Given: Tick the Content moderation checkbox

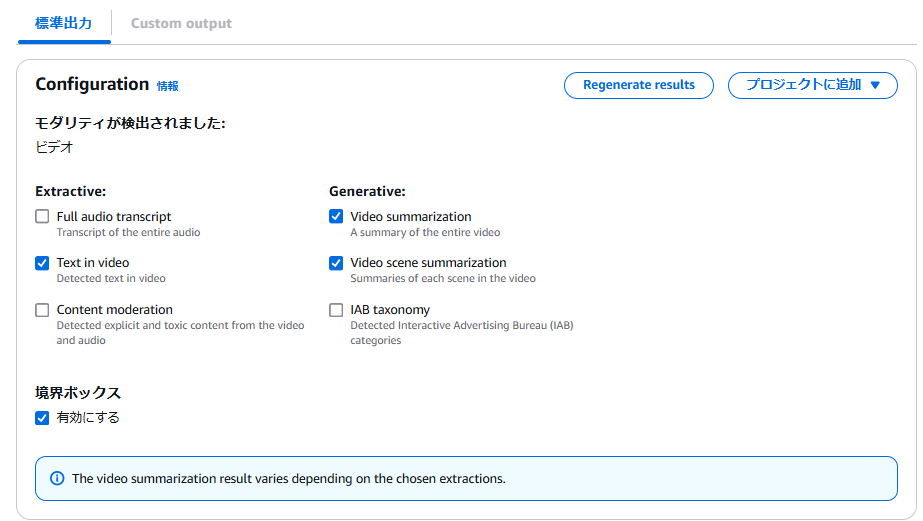Looking at the screenshot, I should (x=42, y=310).
